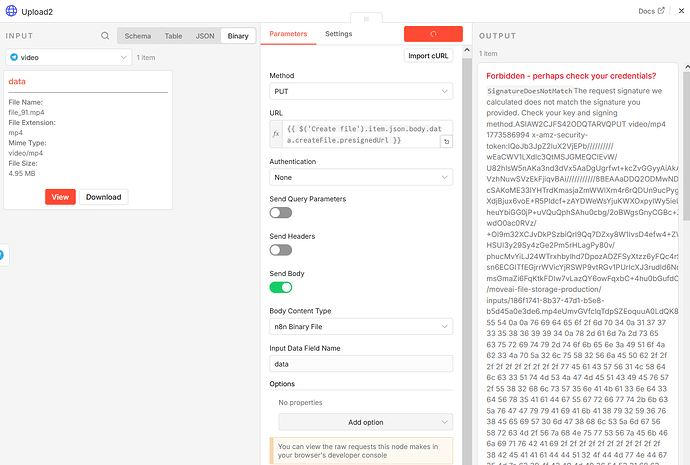
Task: Click the Download button
Action: tap(103, 197)
